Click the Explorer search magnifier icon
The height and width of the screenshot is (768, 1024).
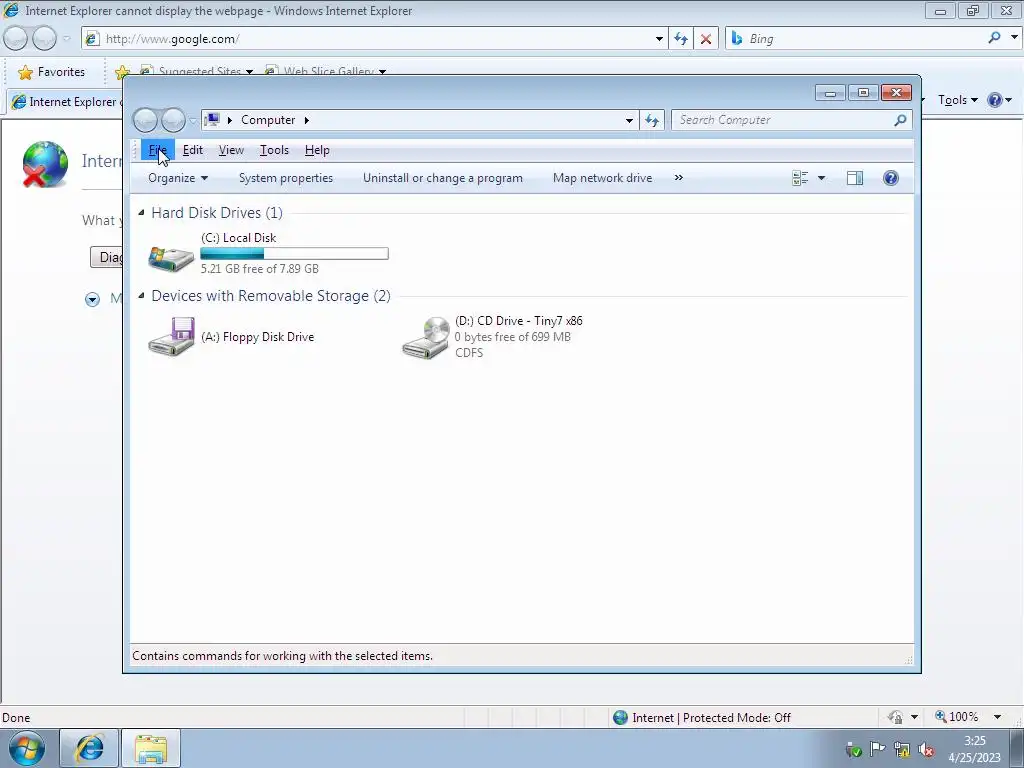(901, 120)
